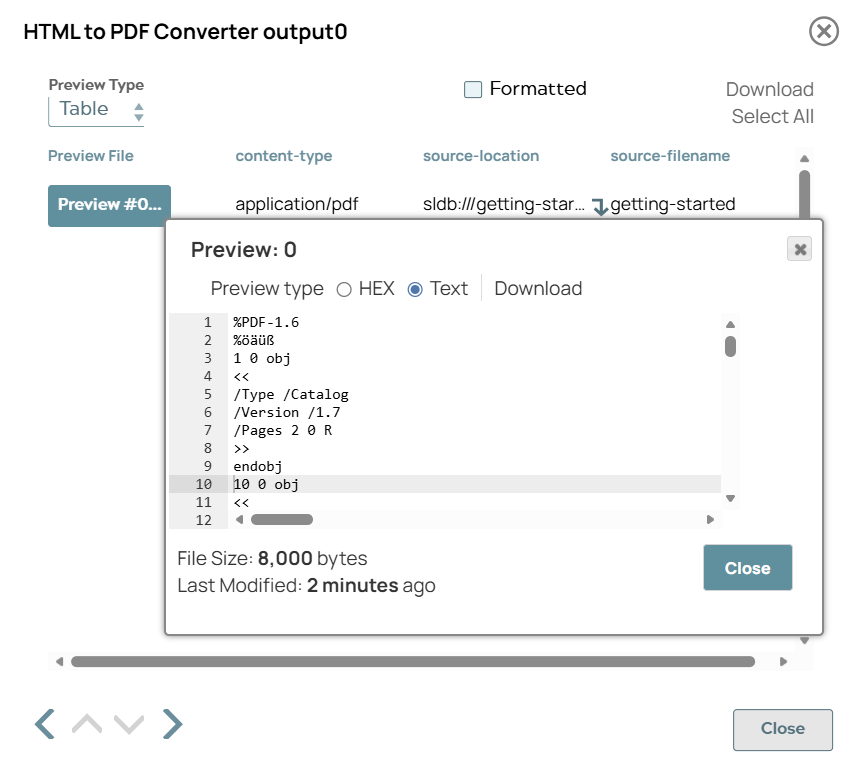The height and width of the screenshot is (770, 862).
Task: Click the previous-record left chevron arrow
Action: (x=43, y=723)
